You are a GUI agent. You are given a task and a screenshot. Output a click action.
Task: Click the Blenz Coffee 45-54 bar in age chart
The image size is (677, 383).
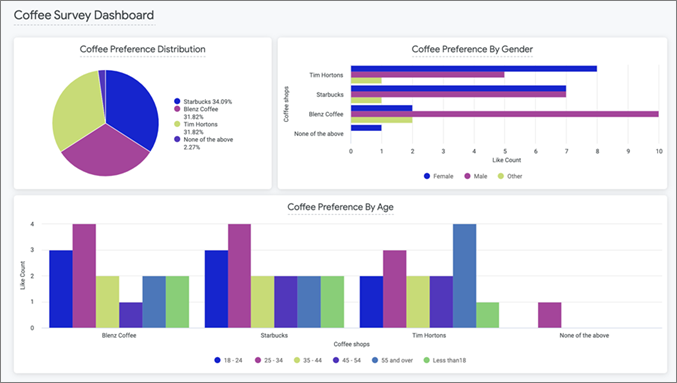pyautogui.click(x=131, y=315)
